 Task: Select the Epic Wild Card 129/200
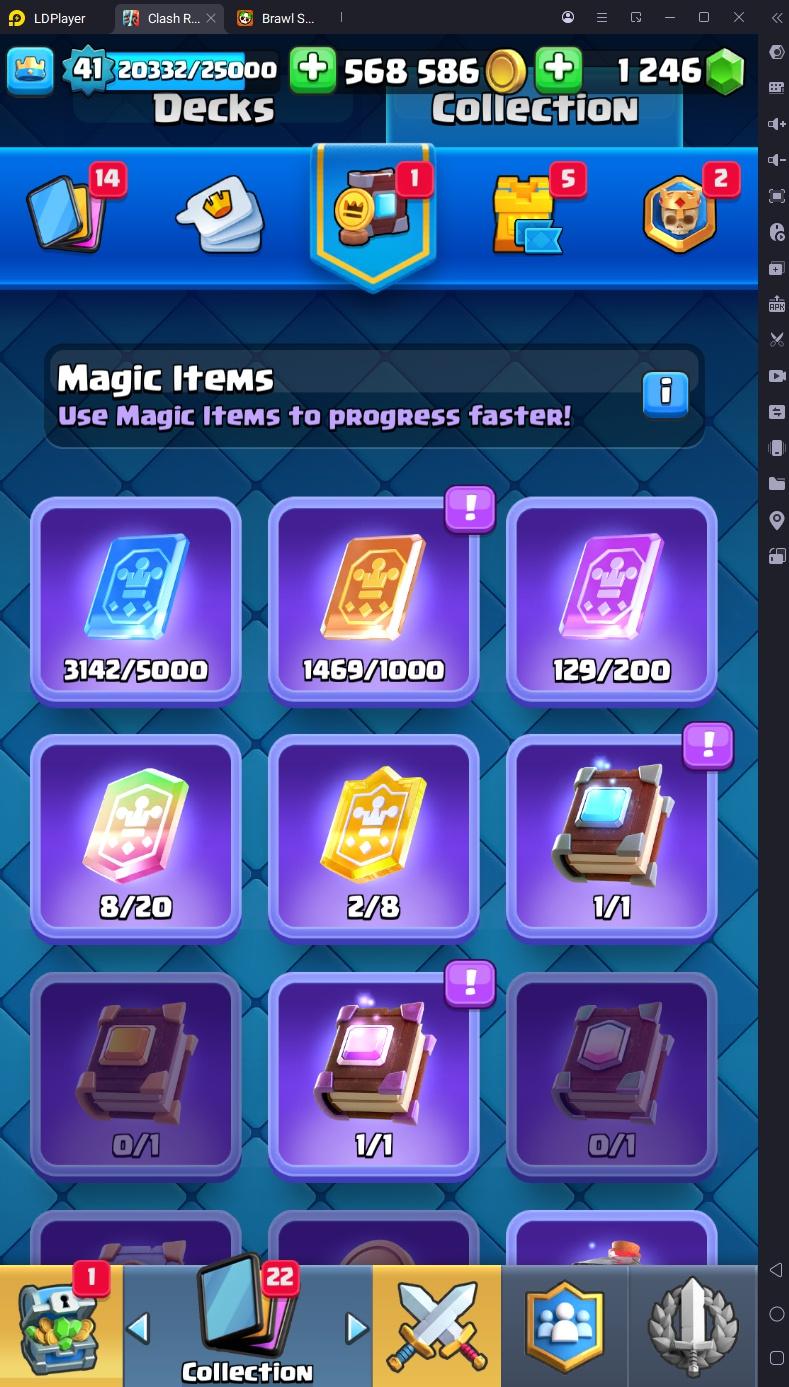[612, 601]
